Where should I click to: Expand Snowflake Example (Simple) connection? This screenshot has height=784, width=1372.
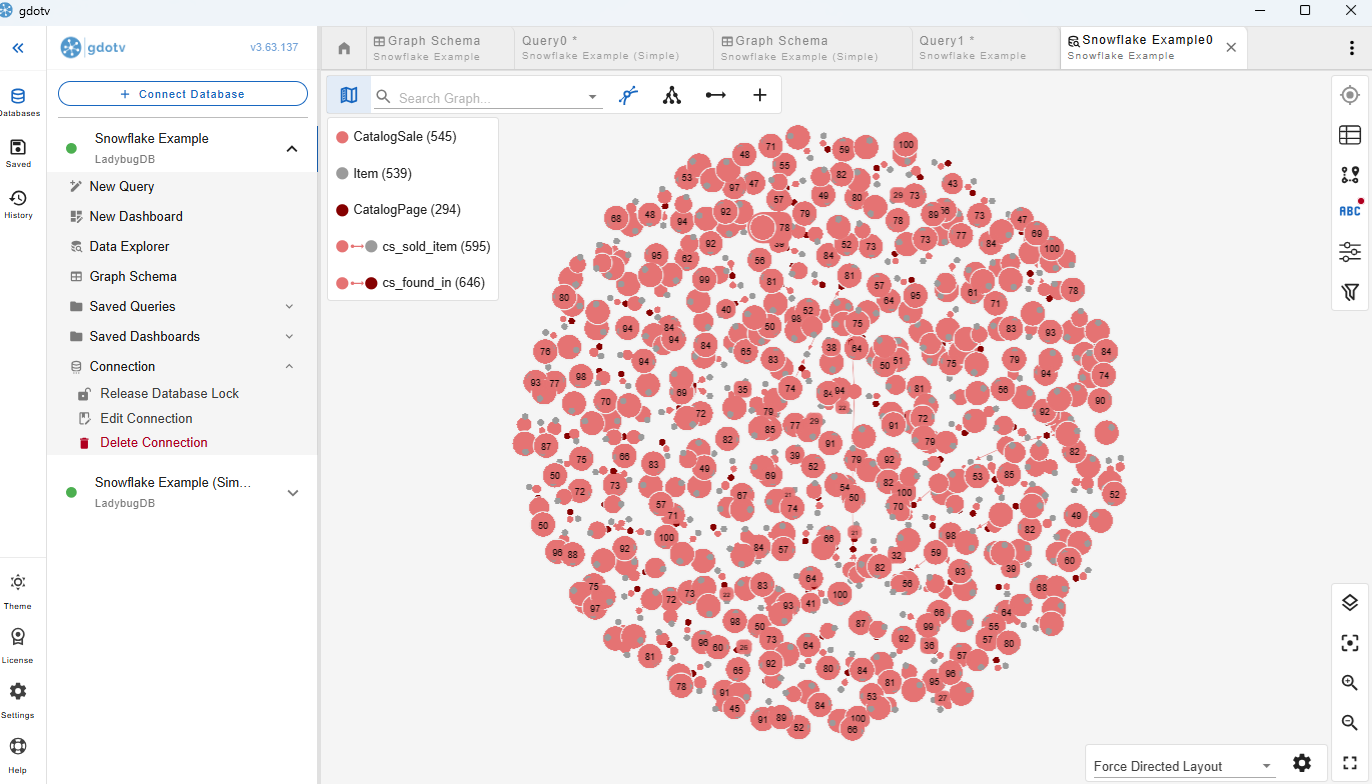[293, 493]
